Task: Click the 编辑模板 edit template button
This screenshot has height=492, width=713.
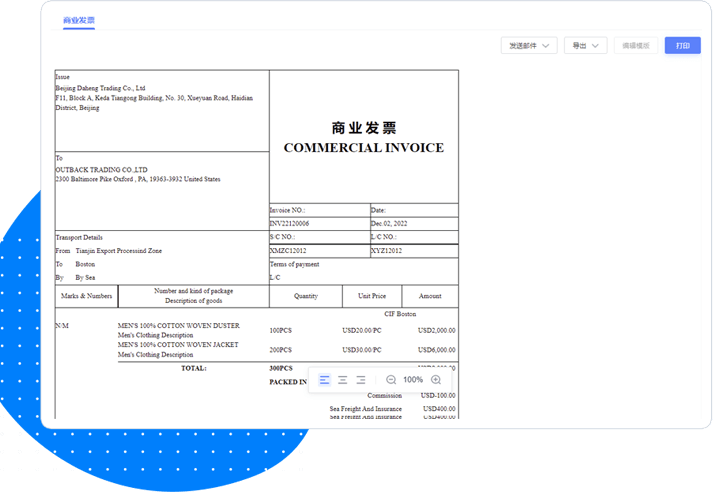Action: pyautogui.click(x=636, y=46)
